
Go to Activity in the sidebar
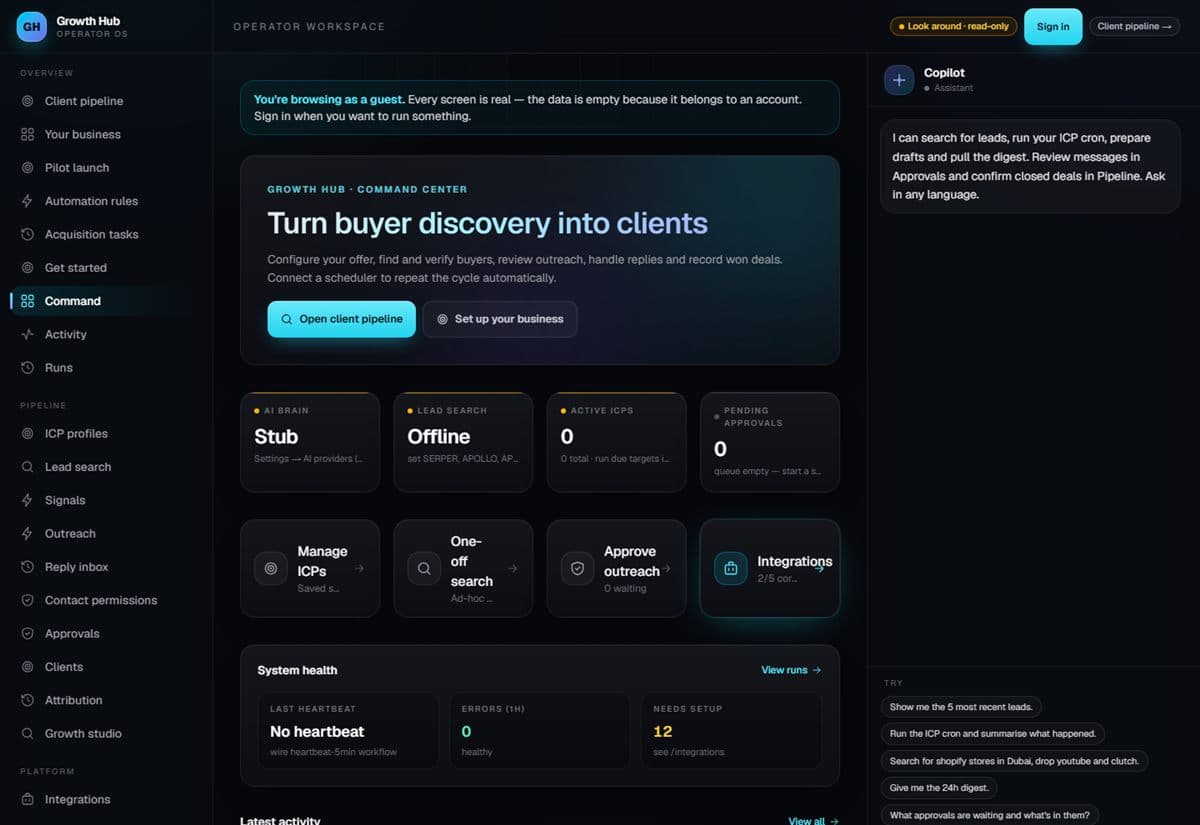point(106,334)
